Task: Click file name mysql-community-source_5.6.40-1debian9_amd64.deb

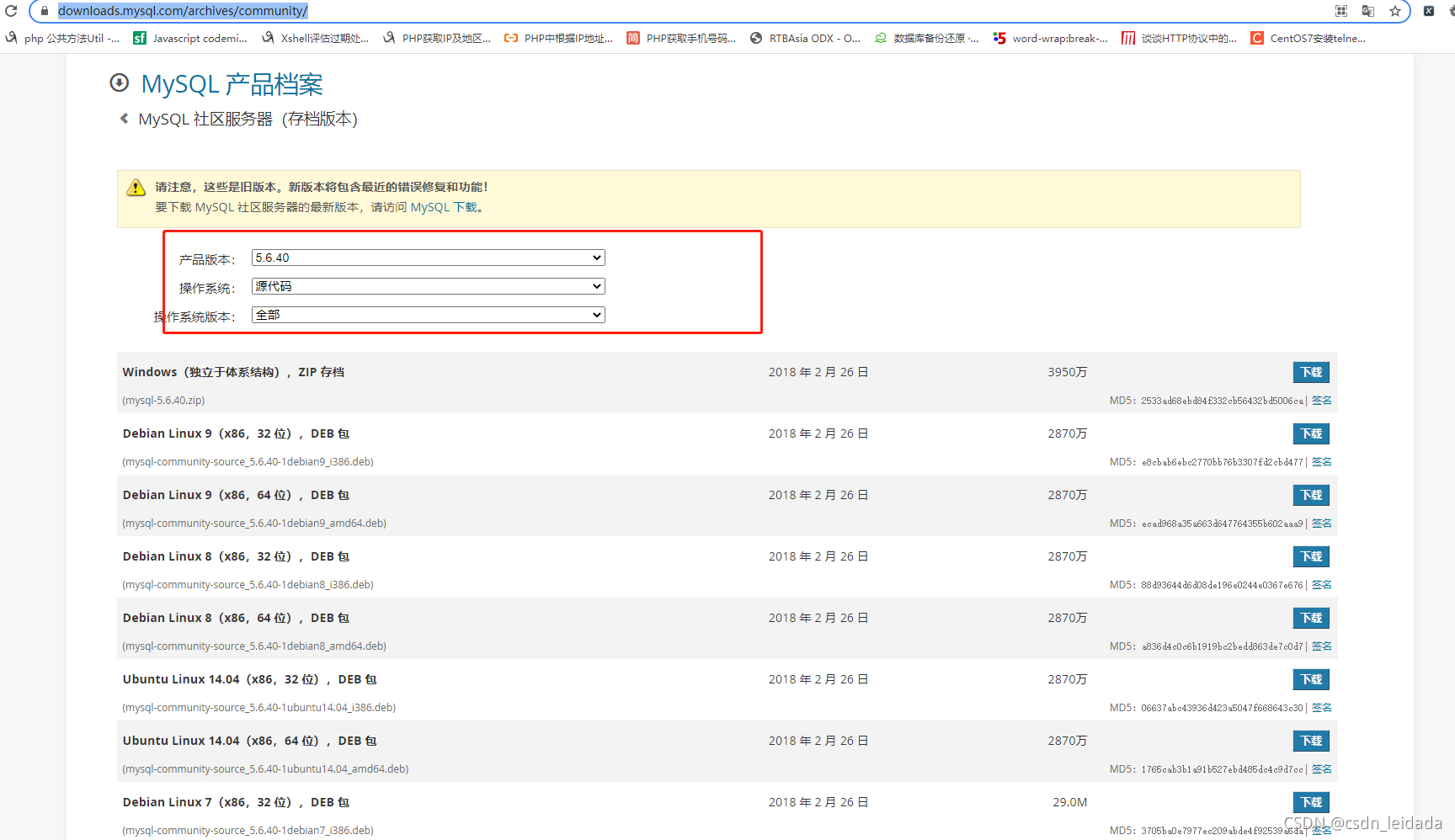Action: (254, 524)
